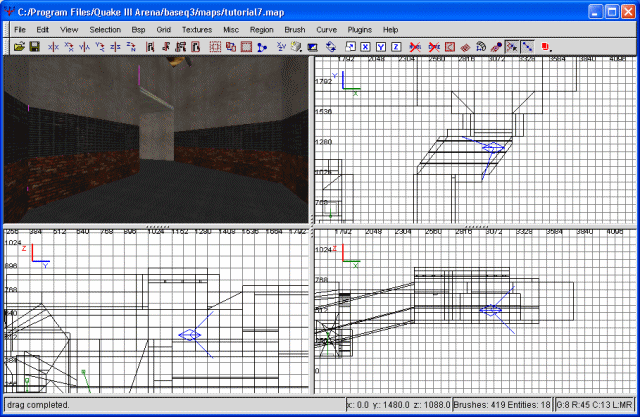
Task: Toggle the pressed Drill Down Rows button
Action: [527, 47]
